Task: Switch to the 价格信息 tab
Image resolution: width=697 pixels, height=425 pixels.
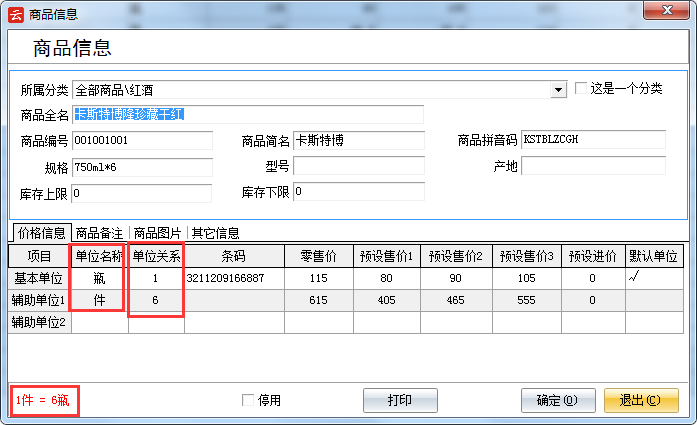Action: coord(42,233)
